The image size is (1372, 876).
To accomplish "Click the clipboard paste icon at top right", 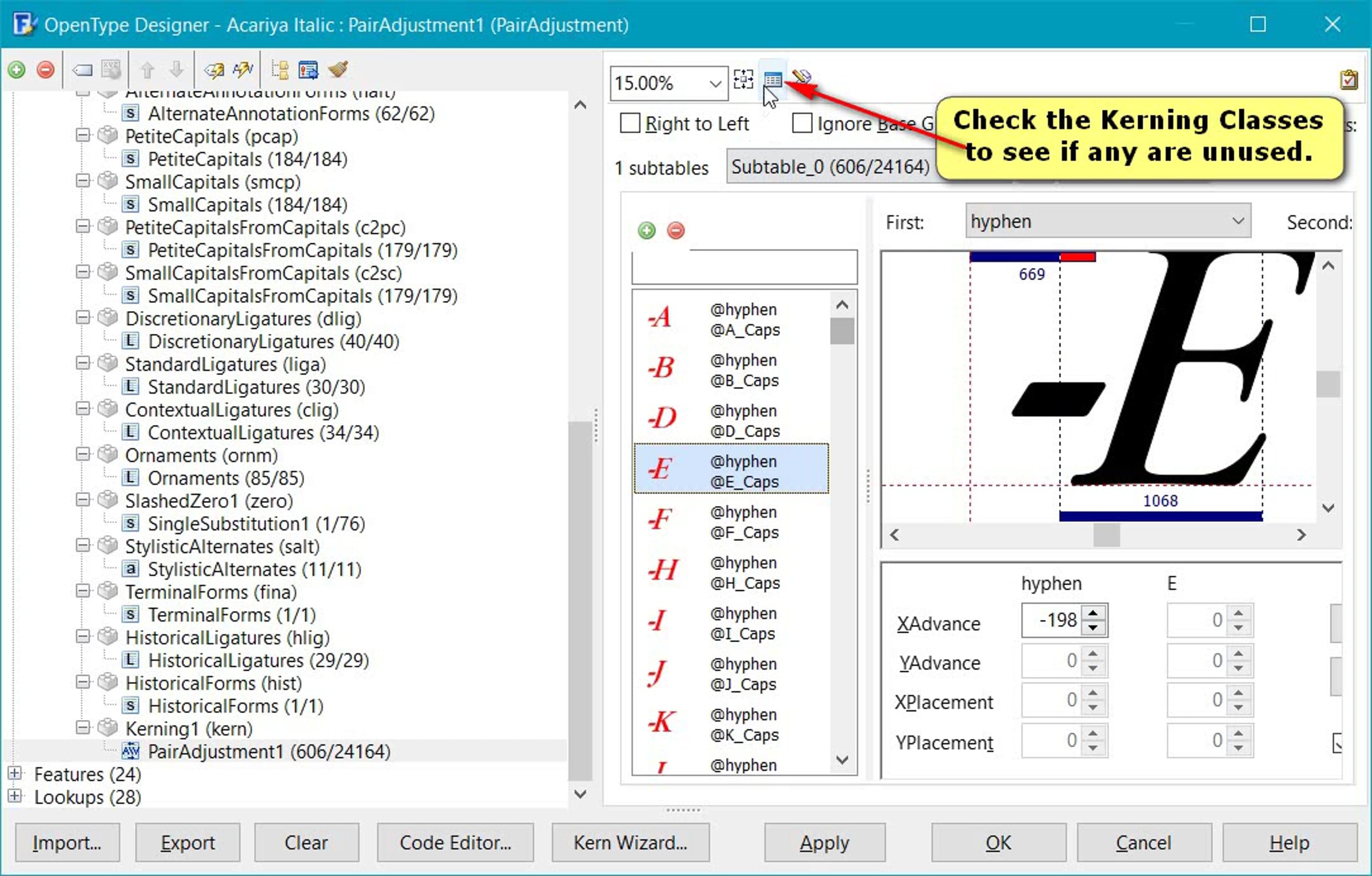I will (x=1349, y=80).
